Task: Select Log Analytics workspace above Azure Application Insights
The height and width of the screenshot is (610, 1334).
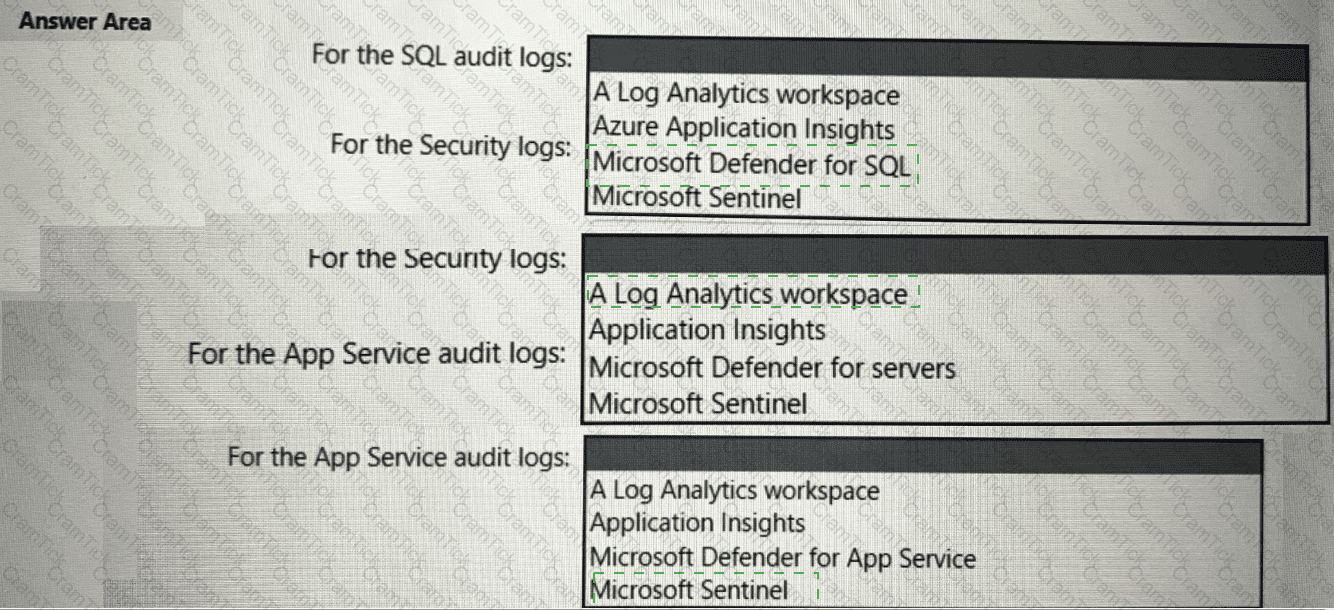Action: (746, 94)
